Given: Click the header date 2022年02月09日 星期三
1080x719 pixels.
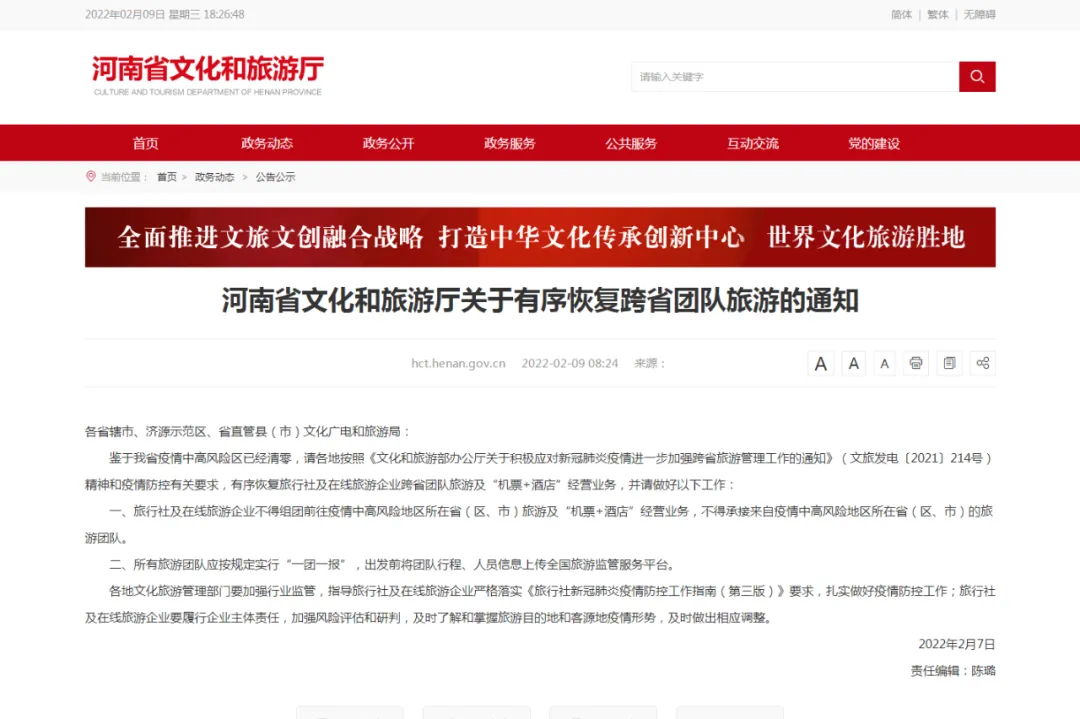Looking at the screenshot, I should (x=143, y=14).
